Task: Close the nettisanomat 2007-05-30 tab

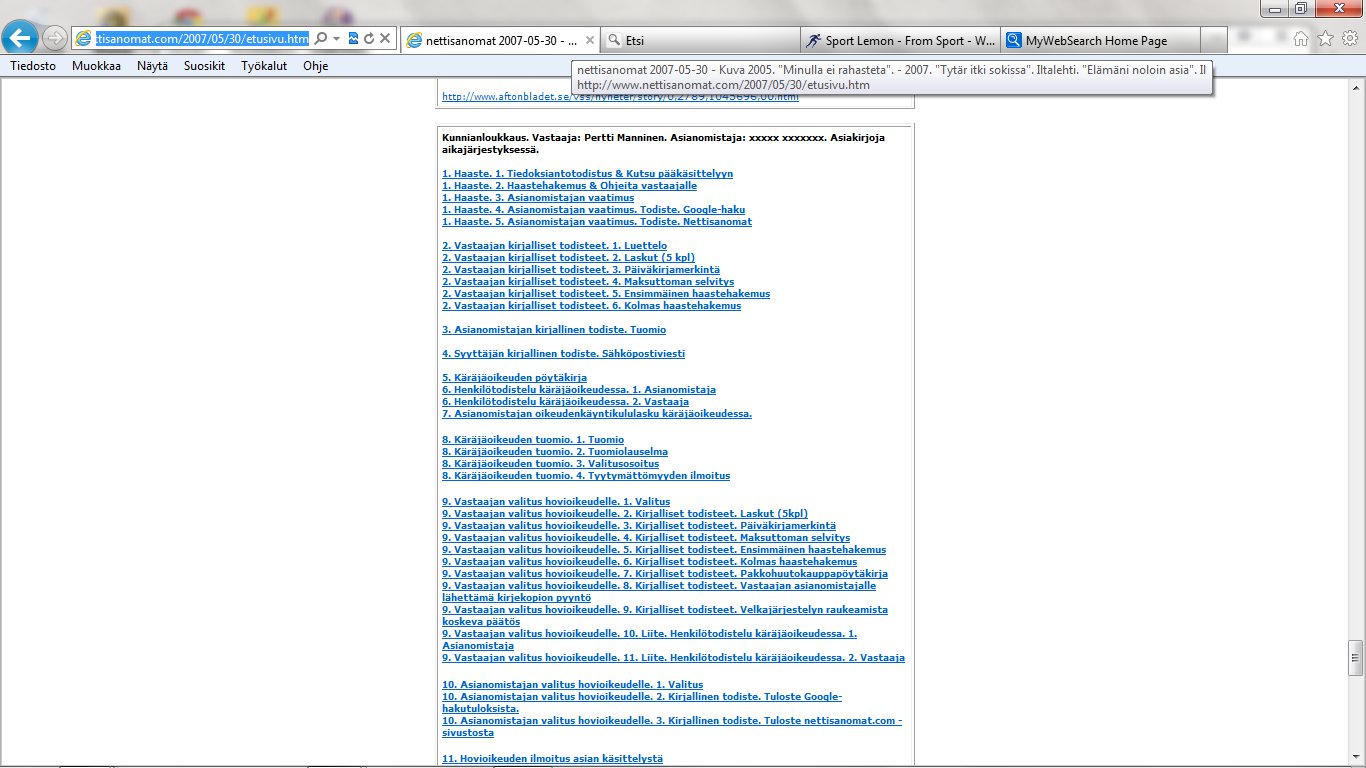Action: (x=589, y=41)
